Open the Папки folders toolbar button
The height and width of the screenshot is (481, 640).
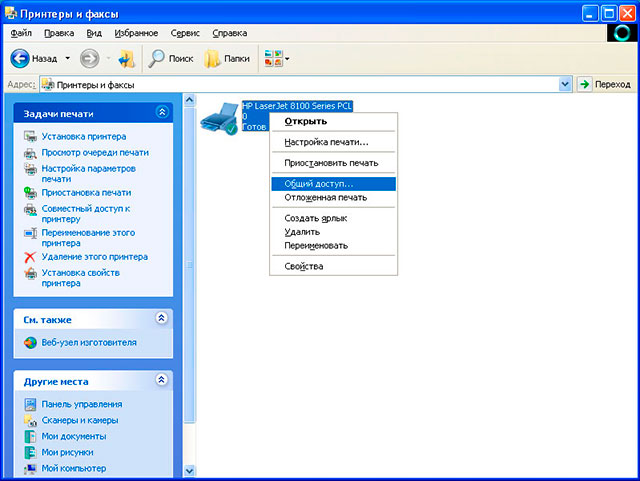click(227, 59)
